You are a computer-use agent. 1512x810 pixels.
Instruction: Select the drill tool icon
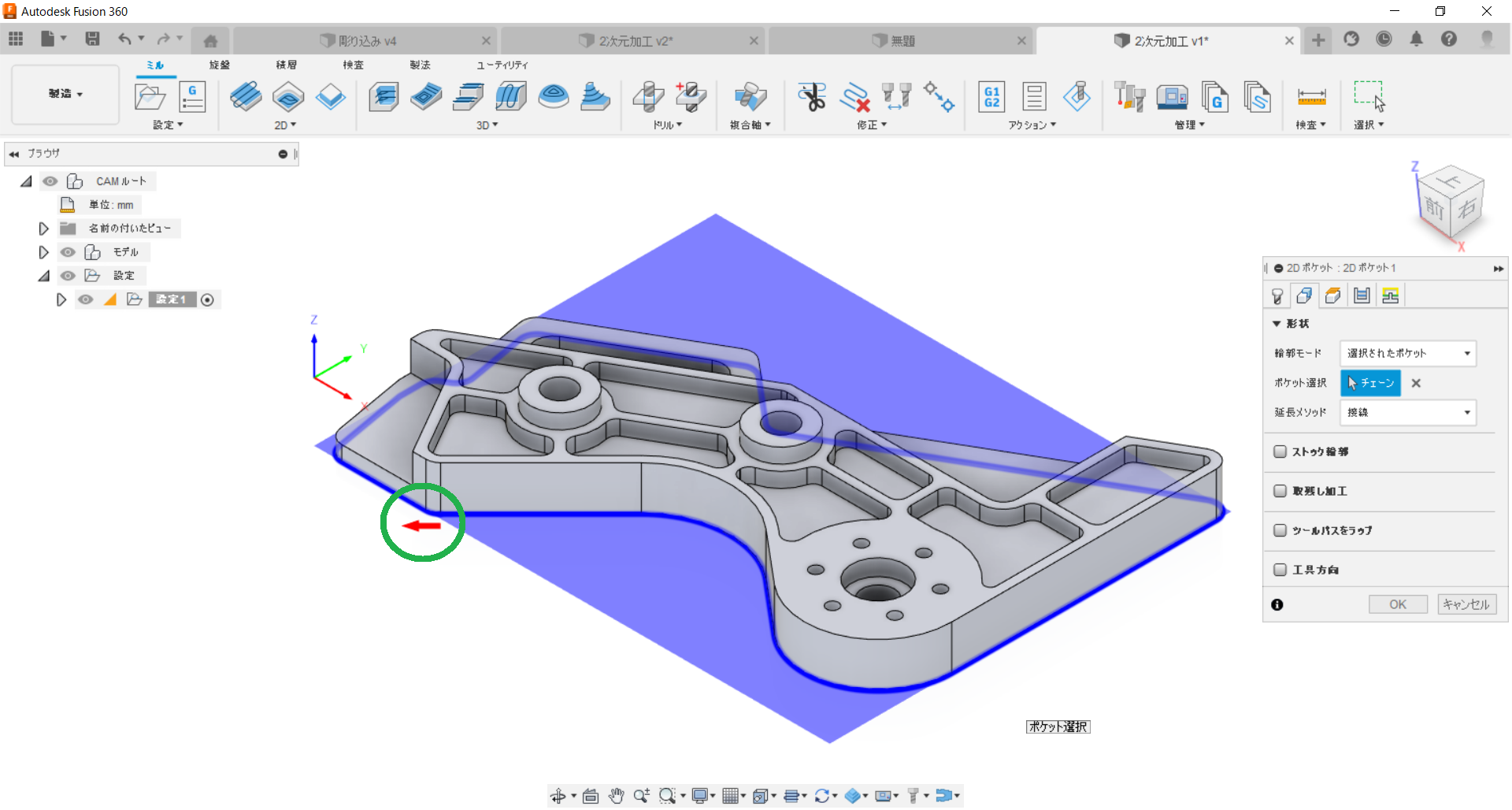(648, 97)
